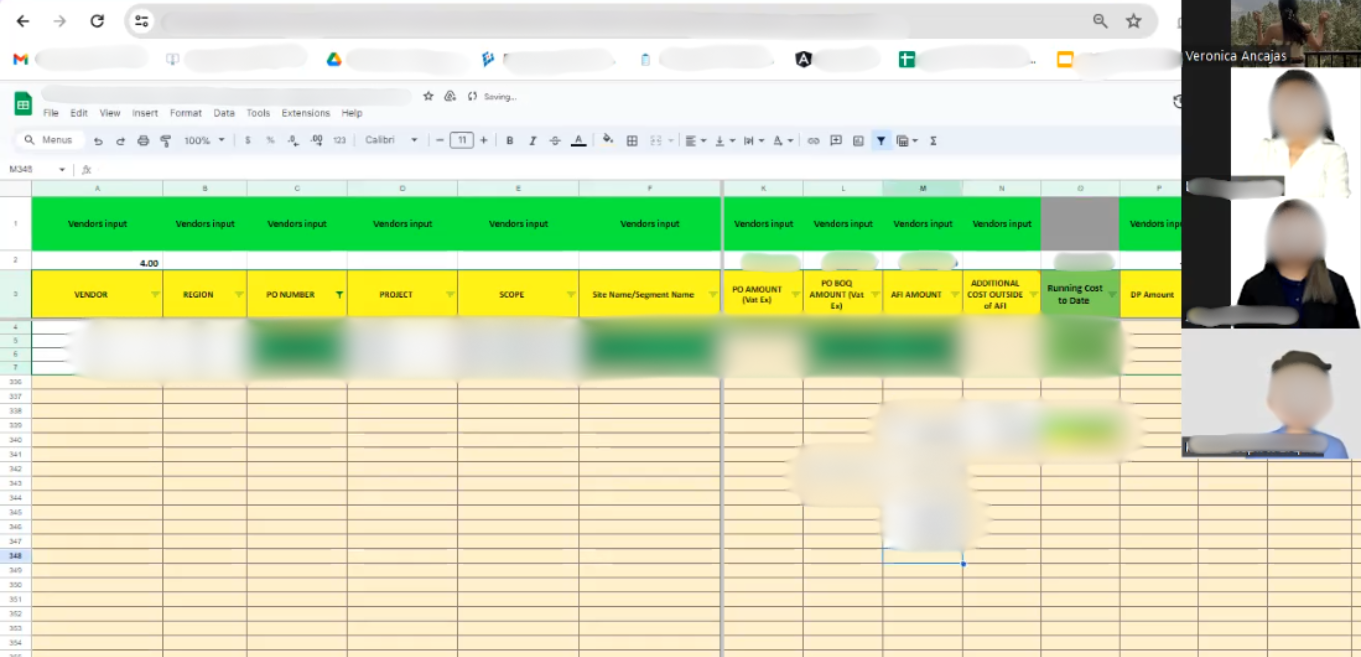
Task: Click the Redo arrow in the toolbar
Action: pos(121,141)
